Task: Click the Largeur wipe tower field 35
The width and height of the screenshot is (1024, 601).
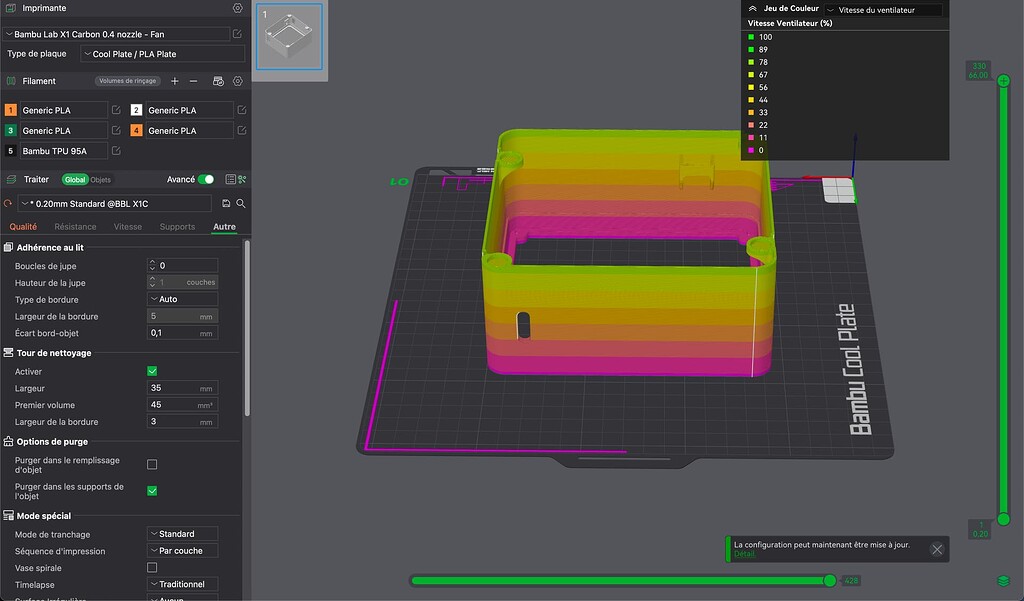Action: coord(182,388)
